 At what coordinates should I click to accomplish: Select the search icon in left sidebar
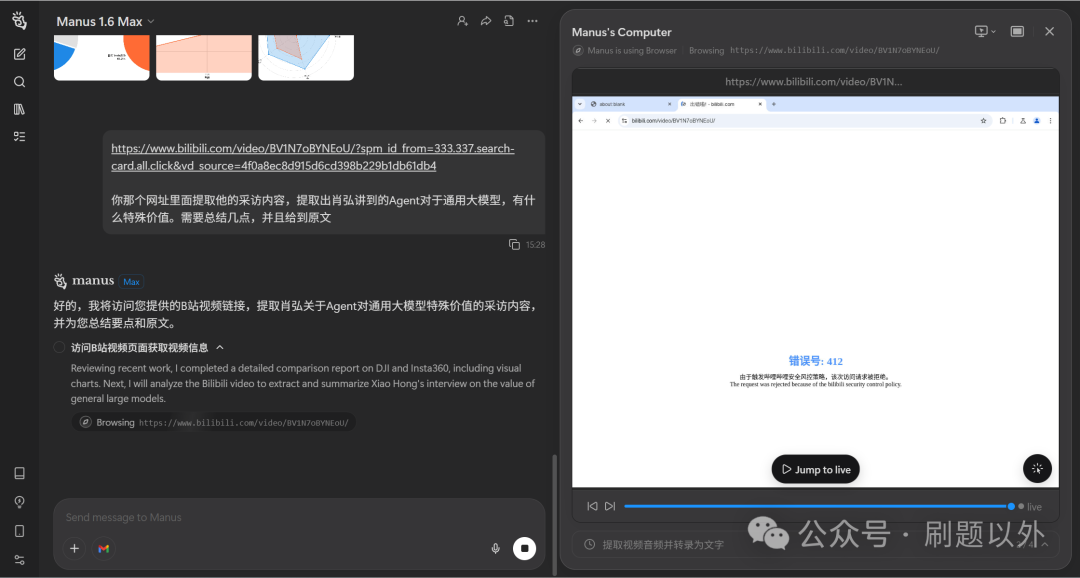click(19, 81)
